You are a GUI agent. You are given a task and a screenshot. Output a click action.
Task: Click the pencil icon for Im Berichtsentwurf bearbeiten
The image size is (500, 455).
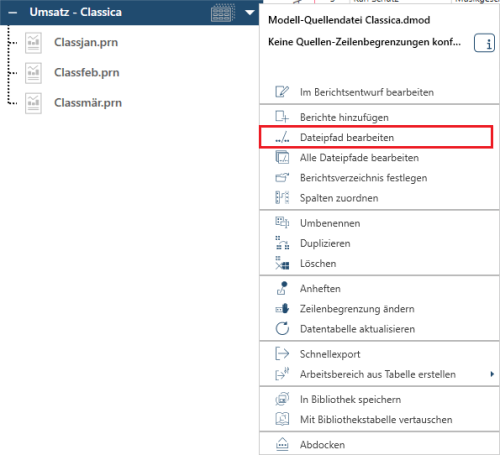click(x=282, y=92)
